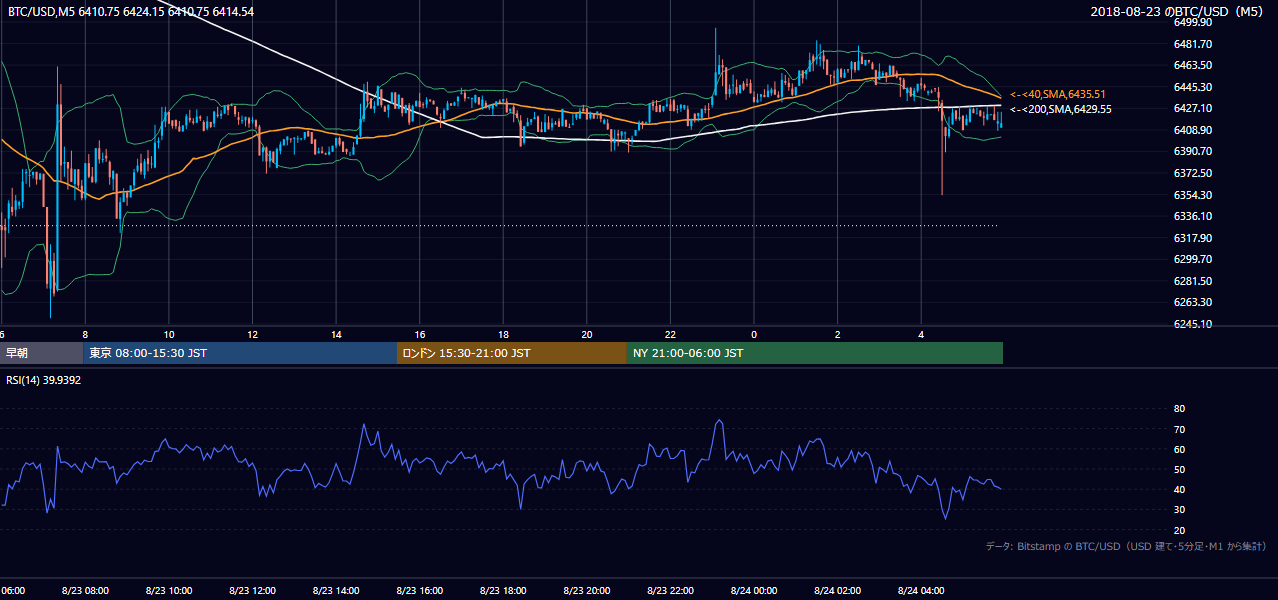This screenshot has width=1278, height=600.
Task: Select the 6445.30 price axis label
Action: 1192,87
